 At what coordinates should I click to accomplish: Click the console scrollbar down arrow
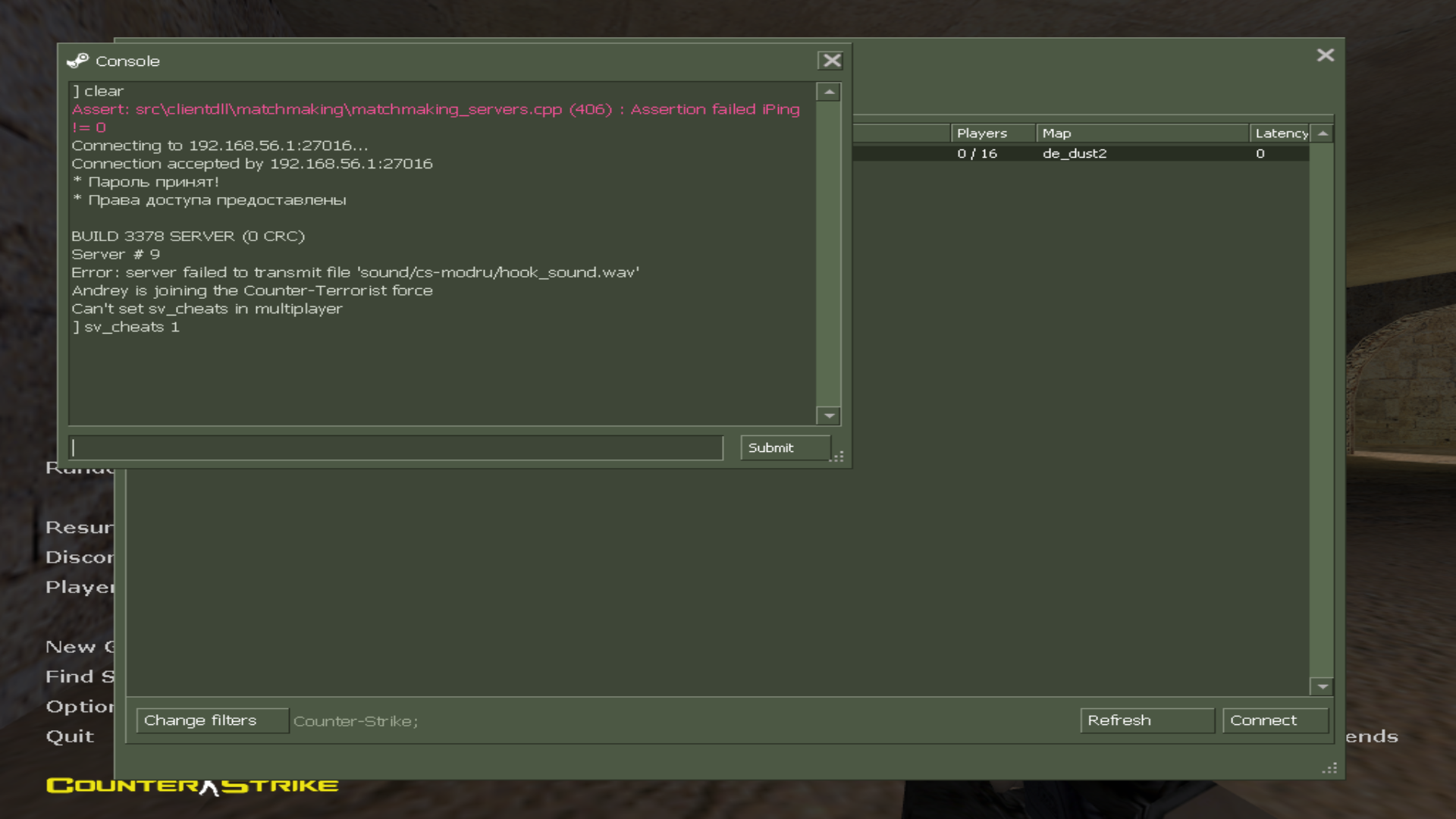(829, 416)
